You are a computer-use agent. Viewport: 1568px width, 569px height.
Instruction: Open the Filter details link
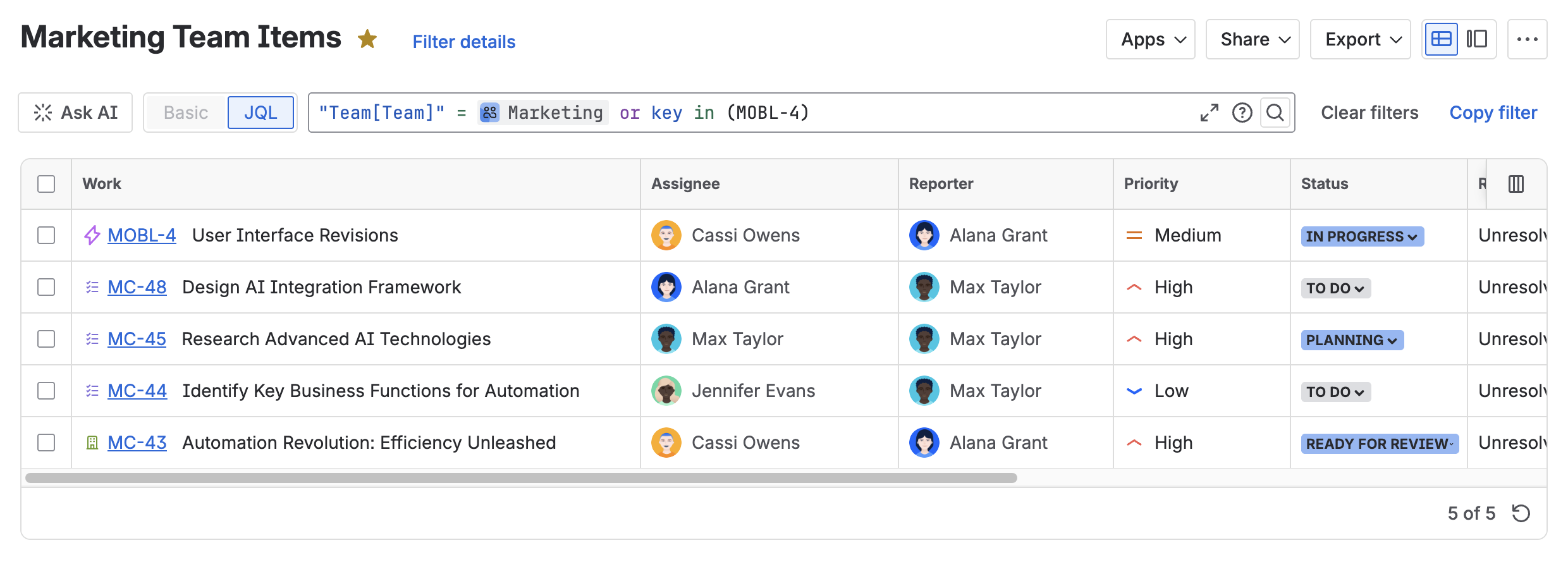(463, 42)
